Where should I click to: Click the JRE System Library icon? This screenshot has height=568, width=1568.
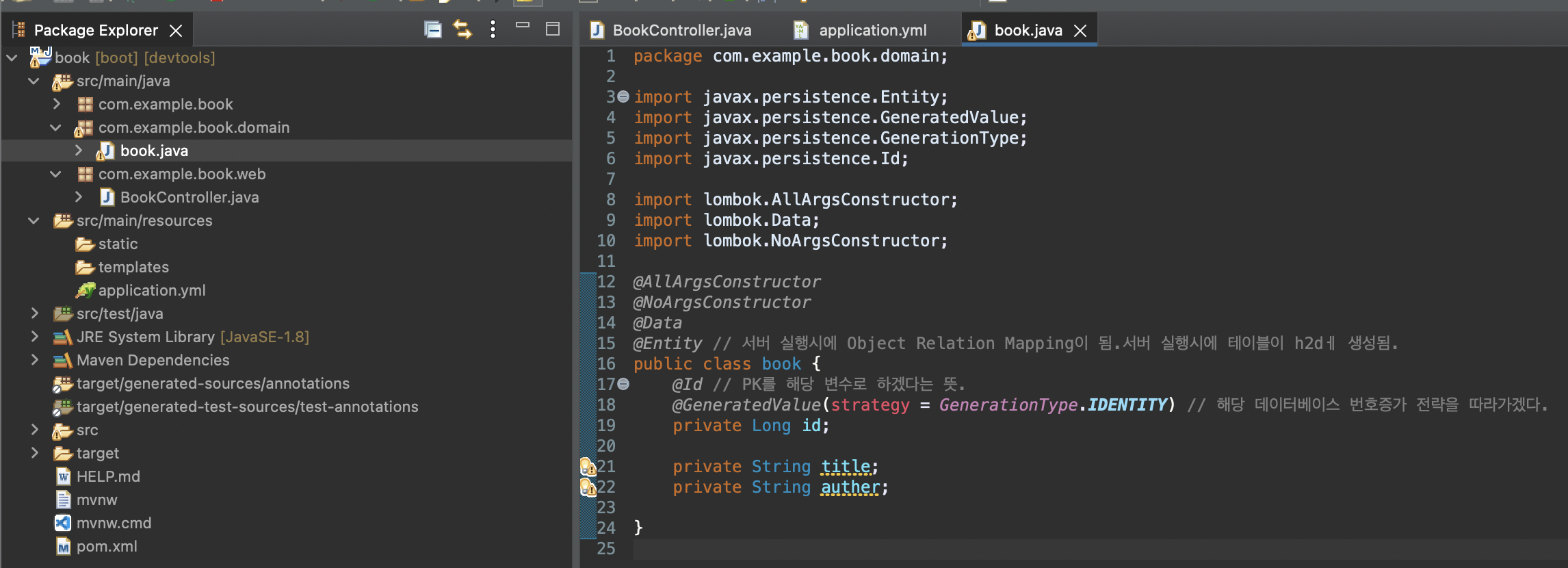tap(62, 337)
